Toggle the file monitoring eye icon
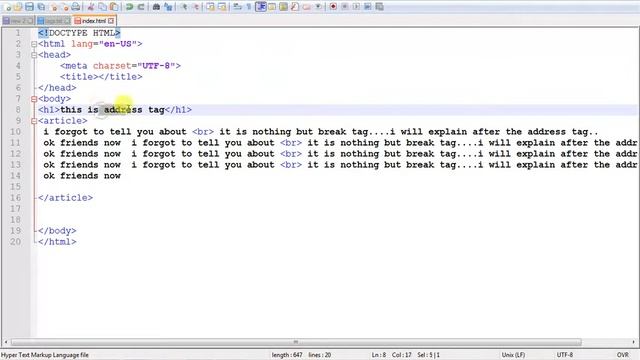Viewport: 640px width, 360px height. 318,7
